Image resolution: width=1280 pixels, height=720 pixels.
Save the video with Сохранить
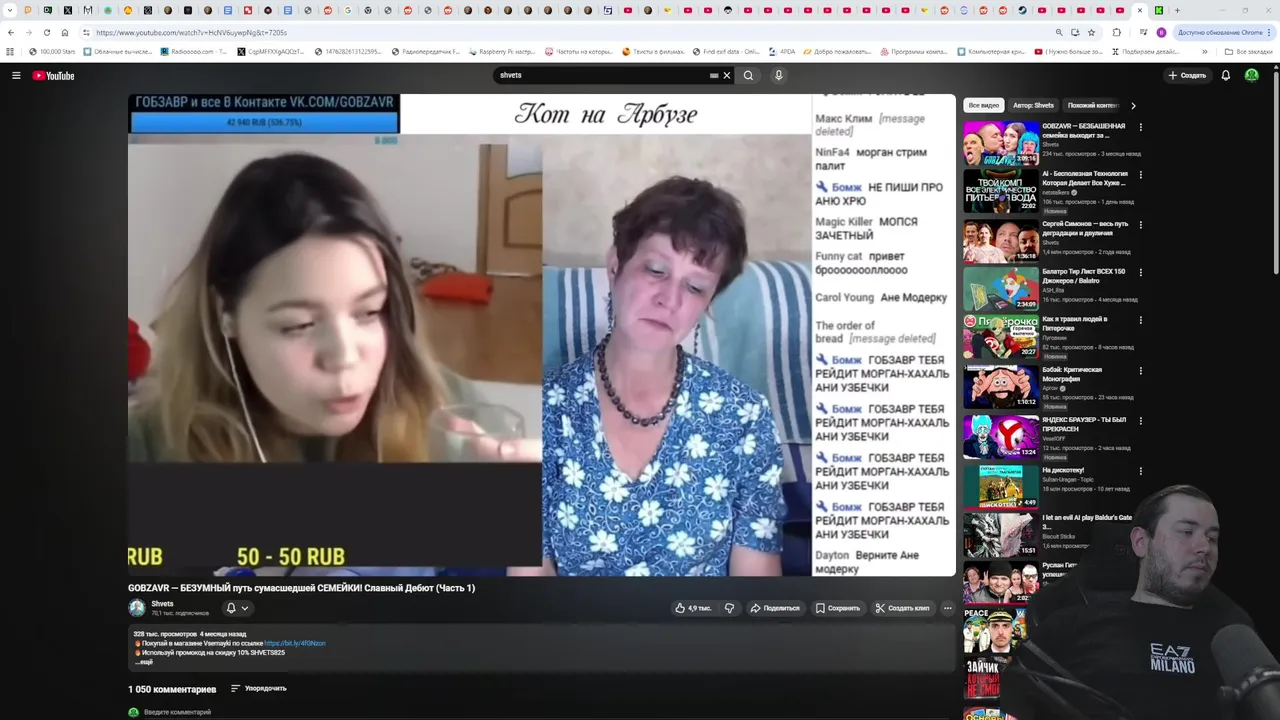[837, 608]
